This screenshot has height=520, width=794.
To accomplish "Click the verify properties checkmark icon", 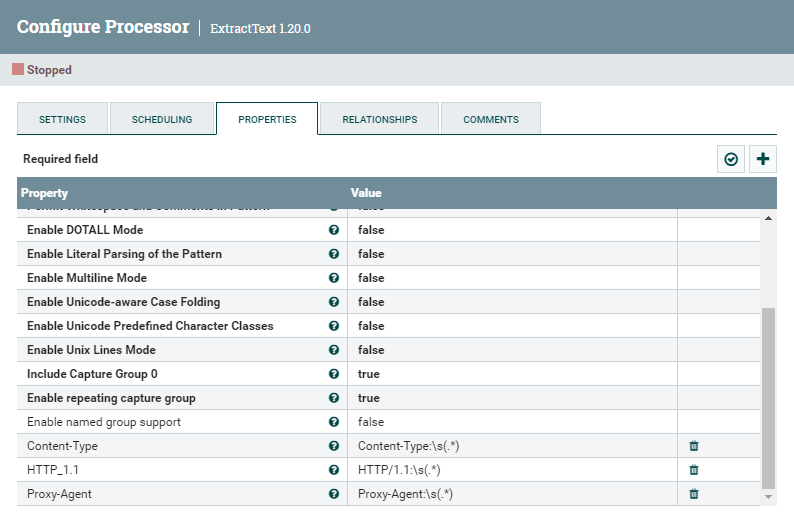I will 731,159.
